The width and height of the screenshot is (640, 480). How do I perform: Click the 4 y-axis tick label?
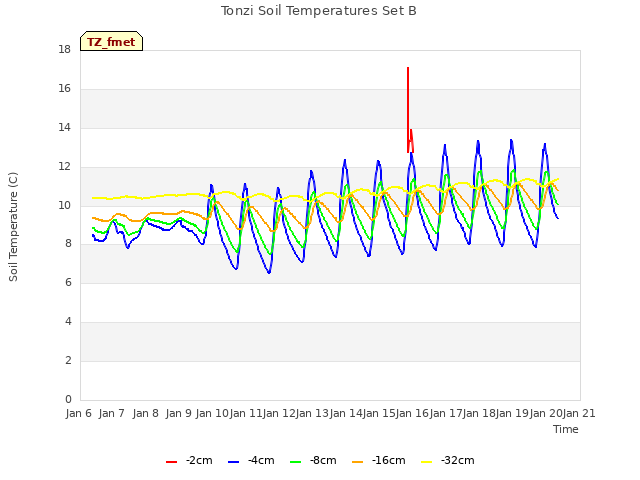click(x=68, y=322)
